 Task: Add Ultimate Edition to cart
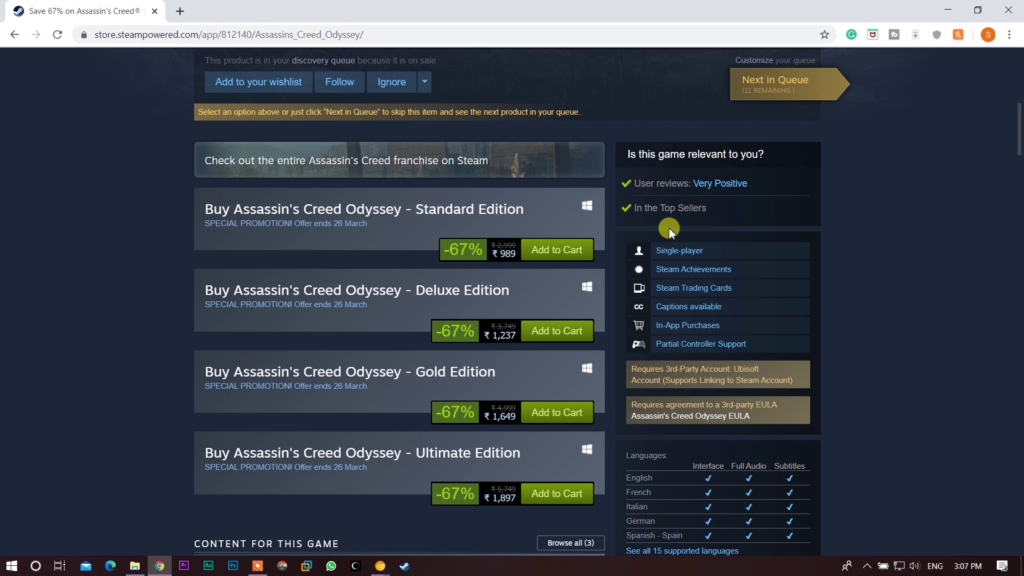pos(557,494)
